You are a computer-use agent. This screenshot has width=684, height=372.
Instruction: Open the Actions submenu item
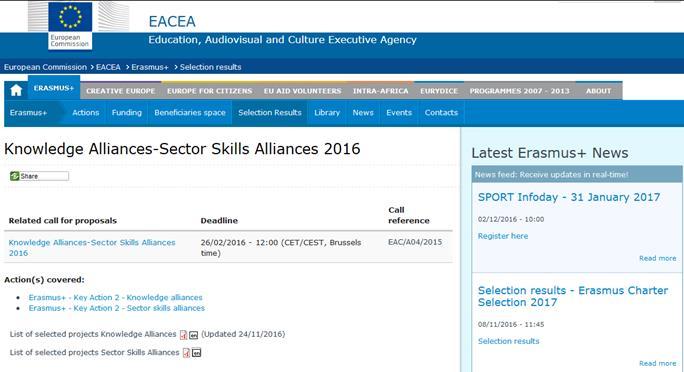click(86, 113)
